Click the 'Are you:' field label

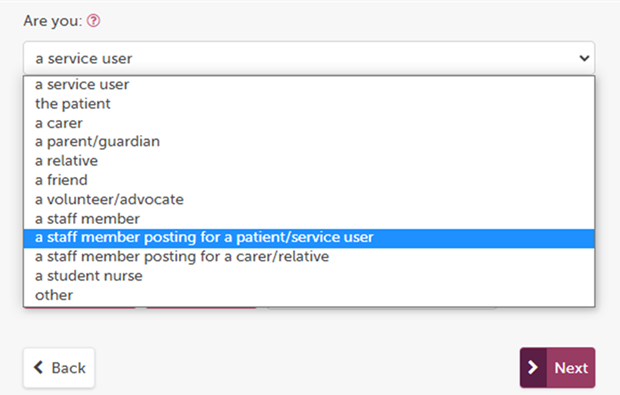(x=53, y=21)
